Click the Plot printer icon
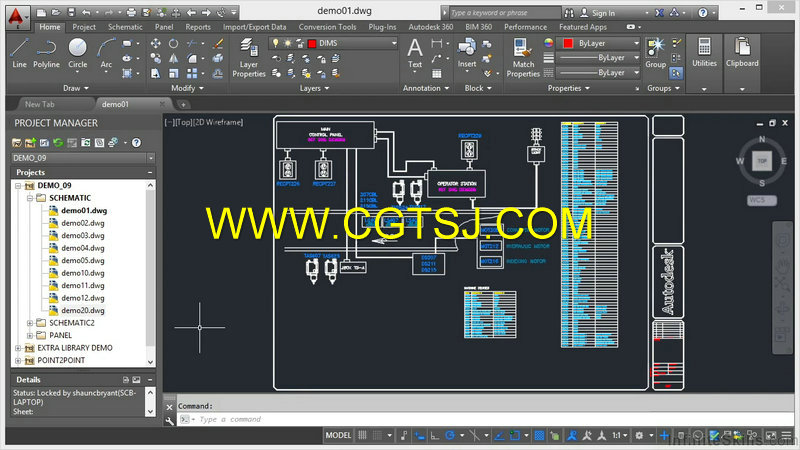This screenshot has height=450, width=800. point(131,12)
